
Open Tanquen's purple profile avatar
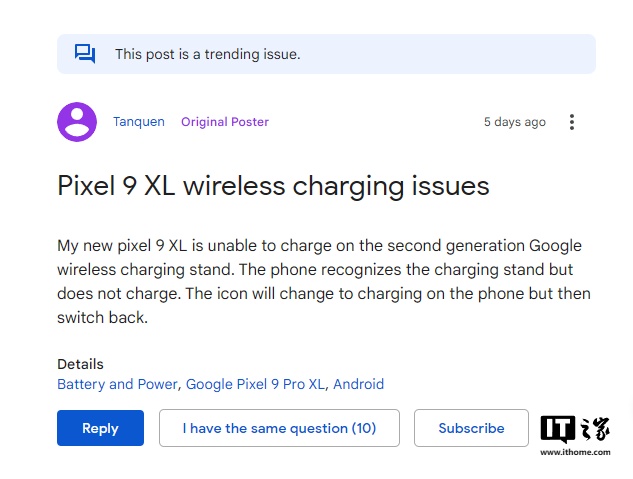pos(77,122)
